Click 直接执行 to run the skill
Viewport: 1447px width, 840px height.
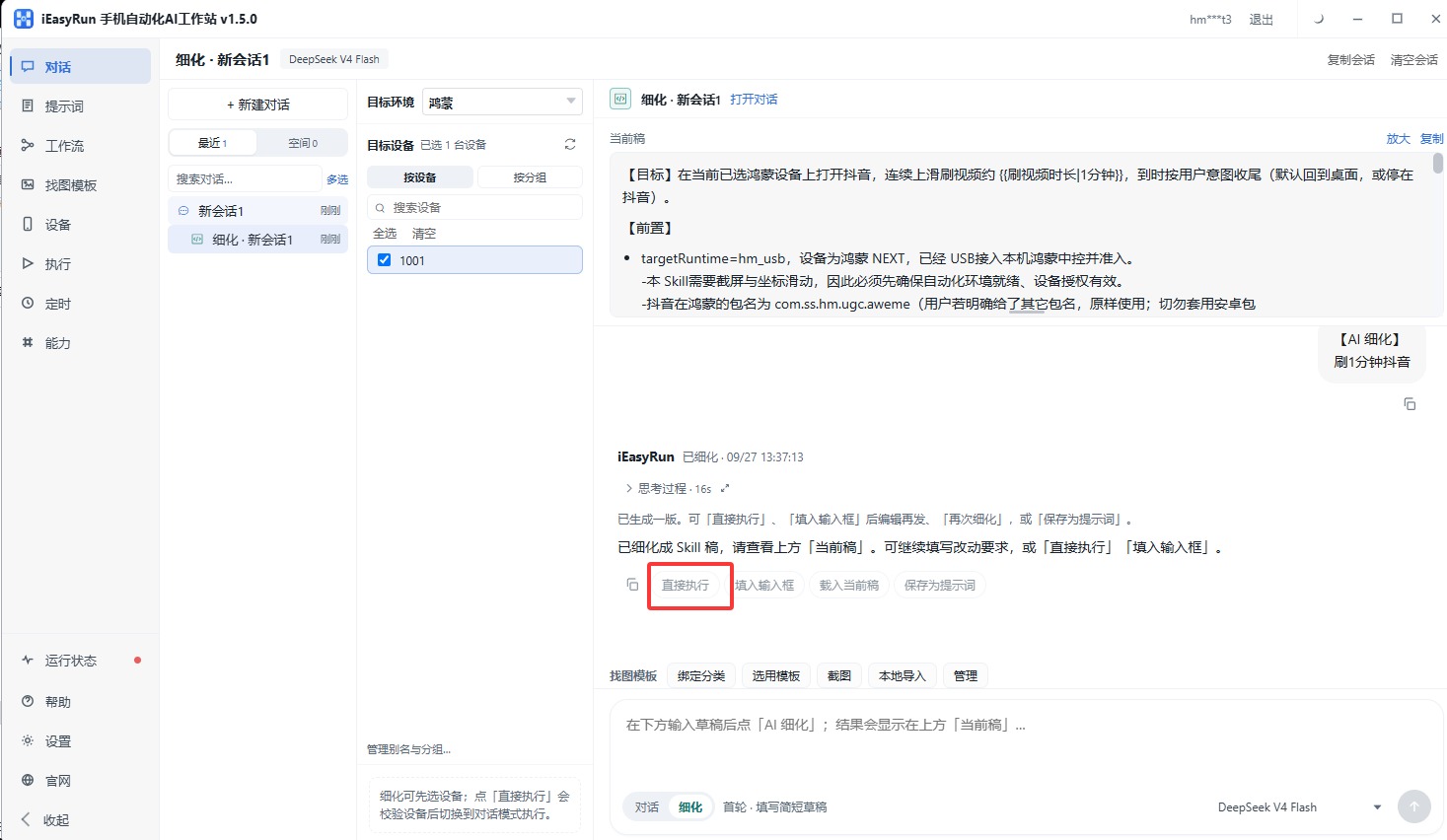click(686, 586)
